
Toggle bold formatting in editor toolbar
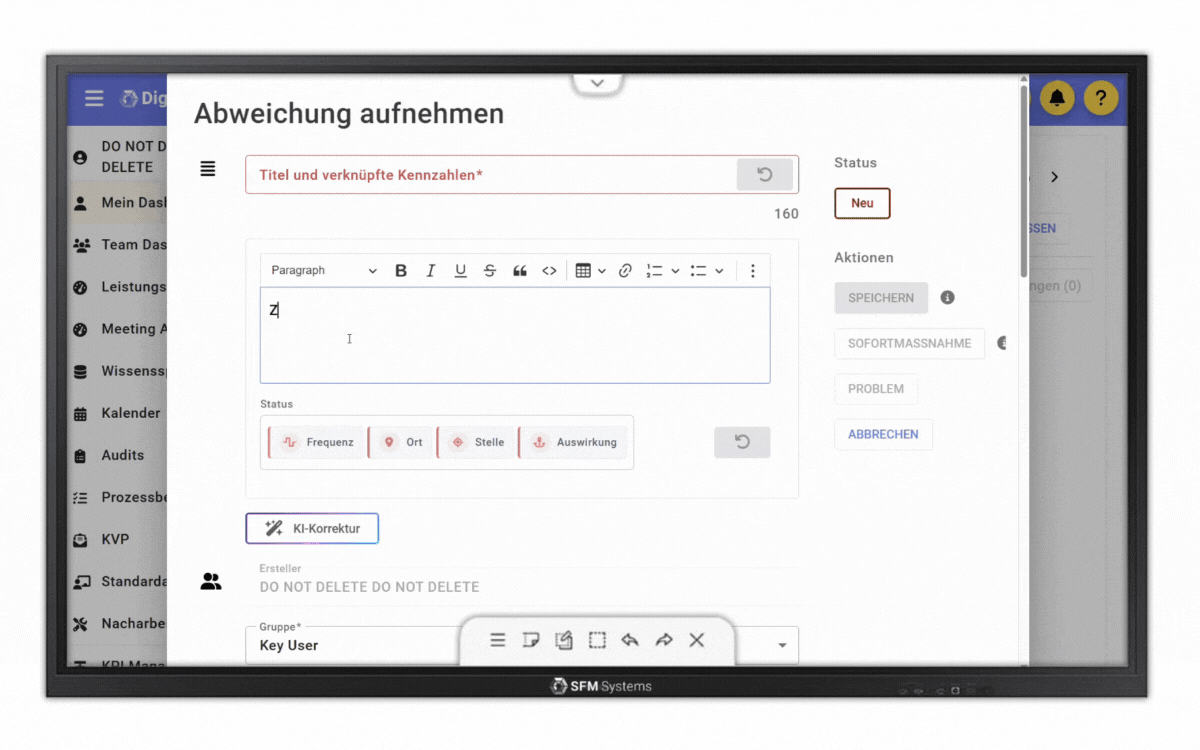pos(401,271)
